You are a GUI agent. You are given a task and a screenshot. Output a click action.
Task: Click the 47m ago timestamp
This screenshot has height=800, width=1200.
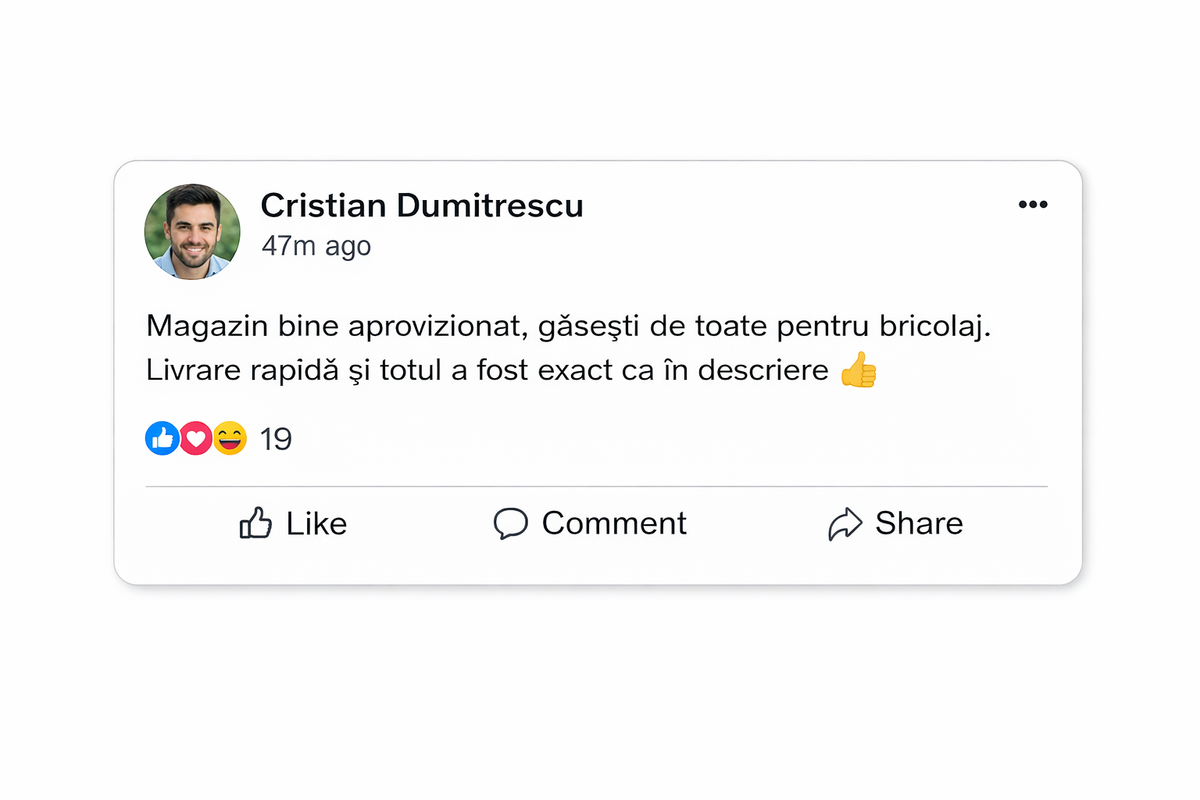316,246
